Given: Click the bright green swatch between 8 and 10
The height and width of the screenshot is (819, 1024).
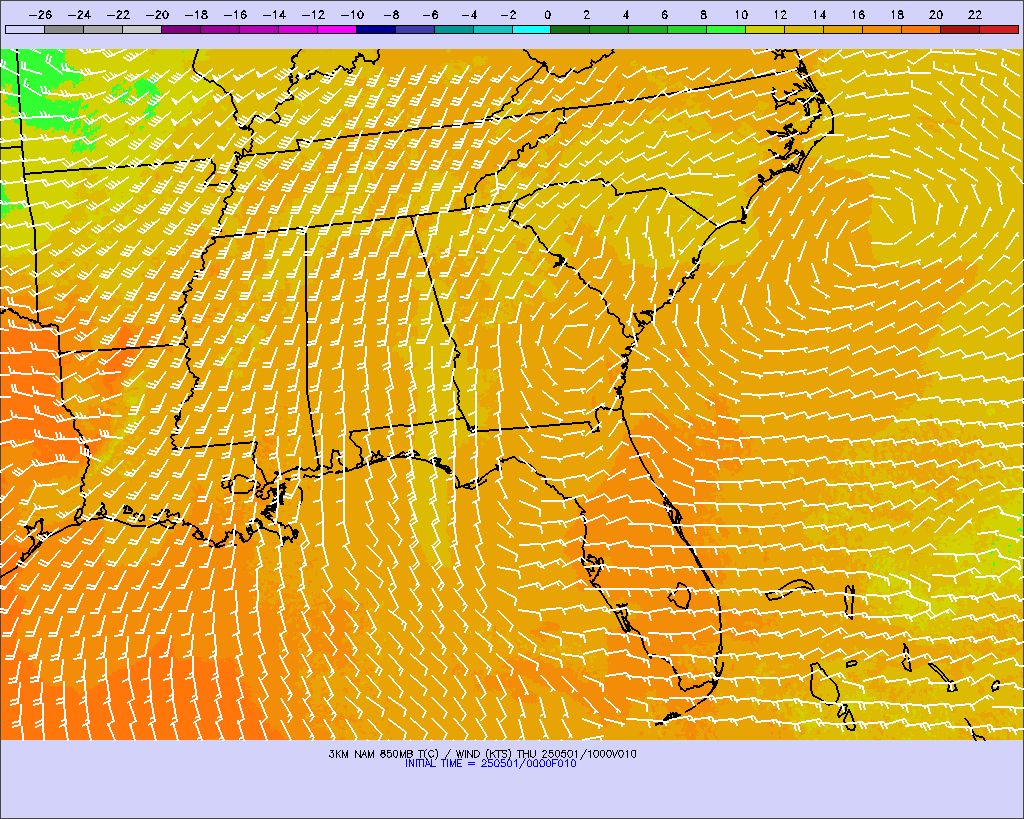Looking at the screenshot, I should pyautogui.click(x=726, y=29).
